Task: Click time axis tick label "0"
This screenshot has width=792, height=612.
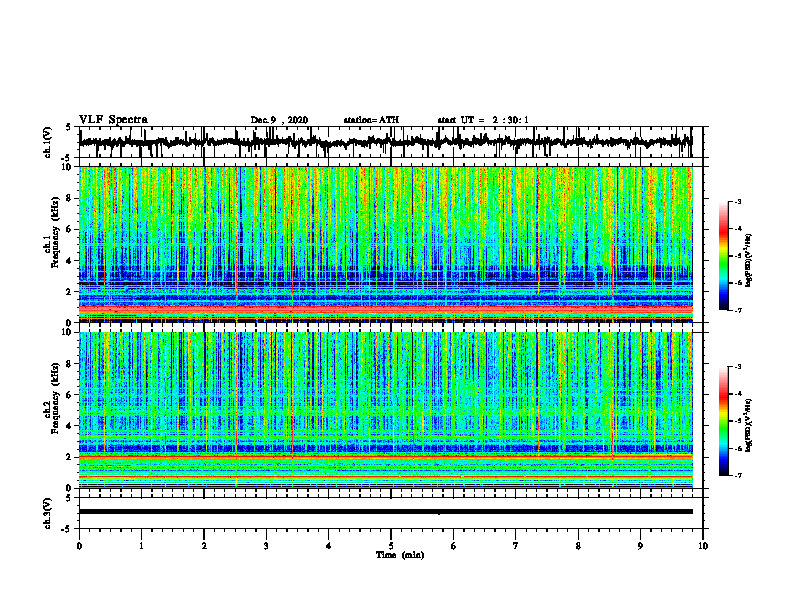Action: pyautogui.click(x=79, y=546)
